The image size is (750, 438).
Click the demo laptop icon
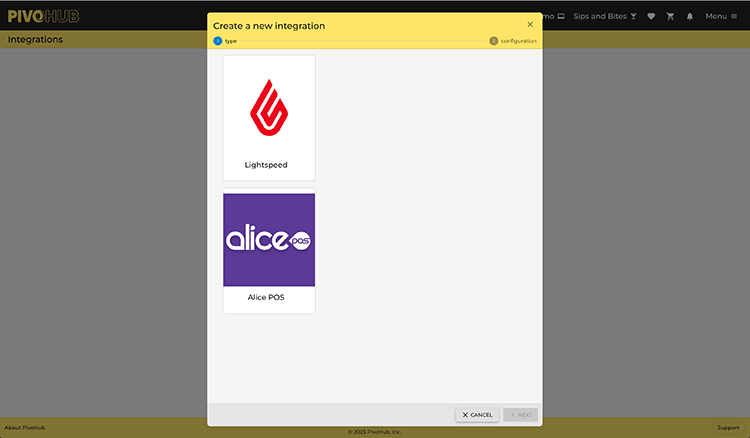click(x=561, y=16)
